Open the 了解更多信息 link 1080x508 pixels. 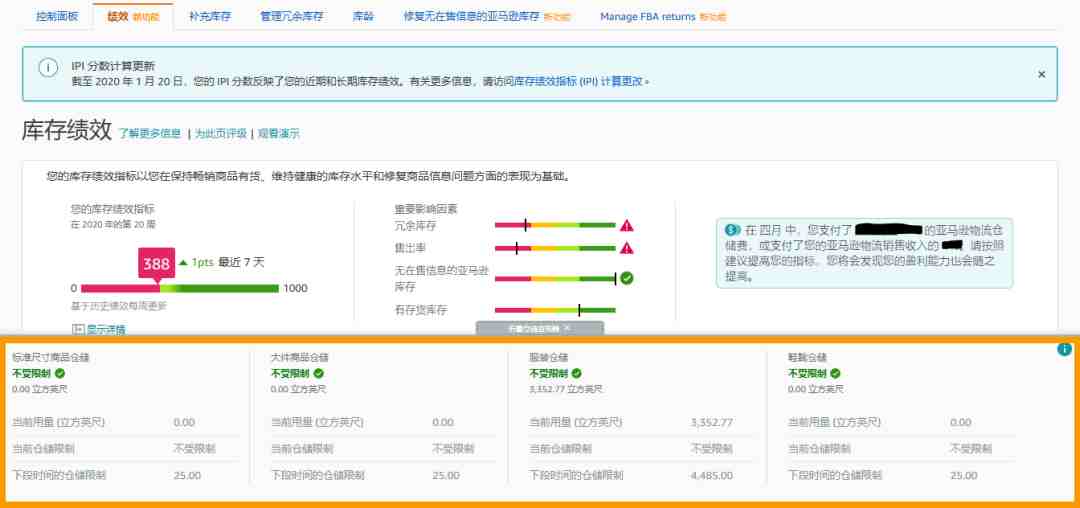(x=150, y=133)
